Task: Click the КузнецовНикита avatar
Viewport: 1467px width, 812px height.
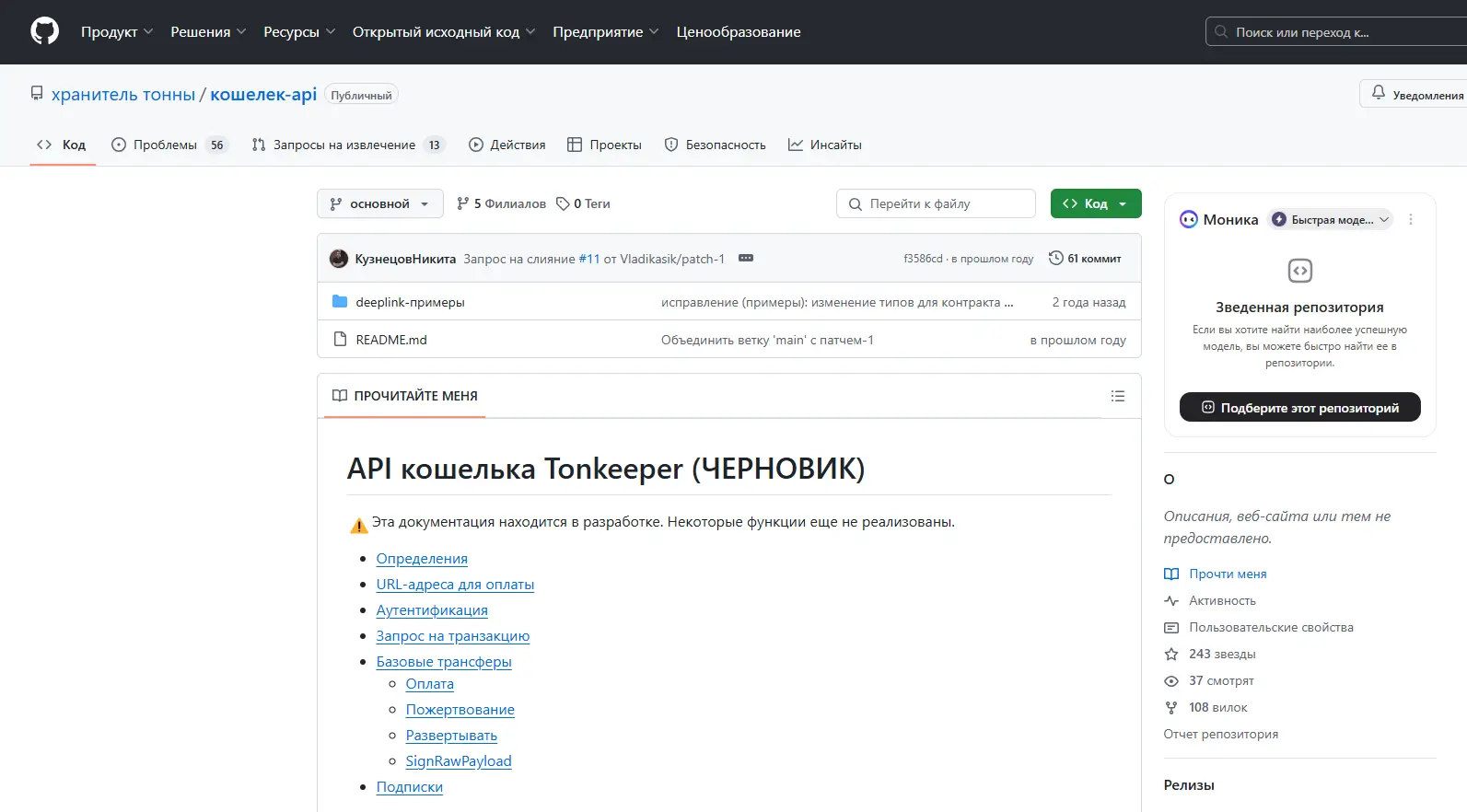Action: [339, 259]
